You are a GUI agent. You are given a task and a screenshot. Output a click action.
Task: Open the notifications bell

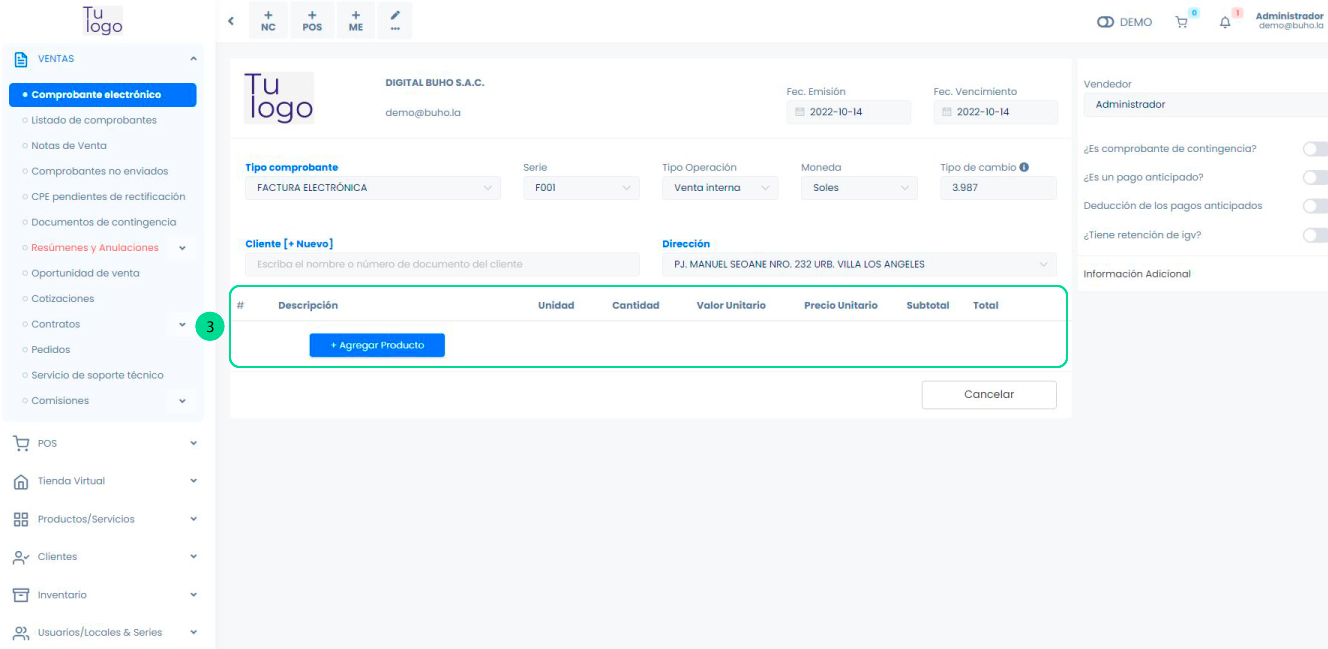1225,22
